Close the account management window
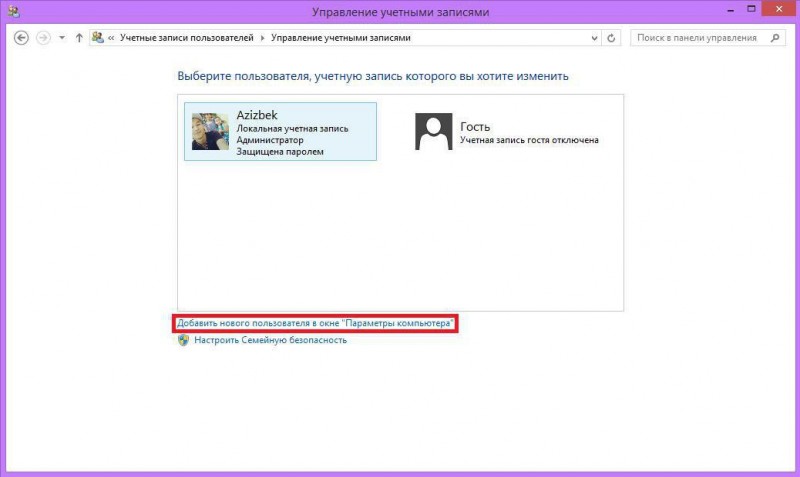 [x=779, y=9]
